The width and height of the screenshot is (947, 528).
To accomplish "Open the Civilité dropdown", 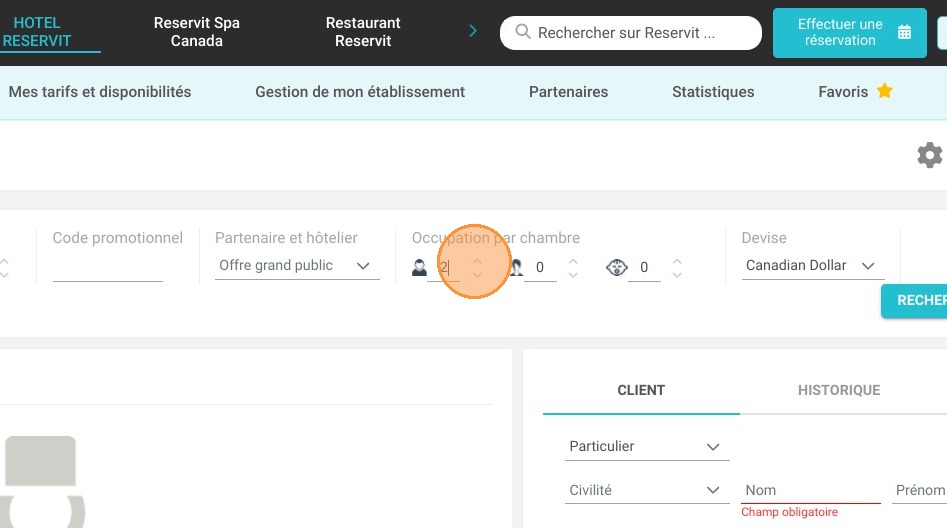I will pos(647,490).
